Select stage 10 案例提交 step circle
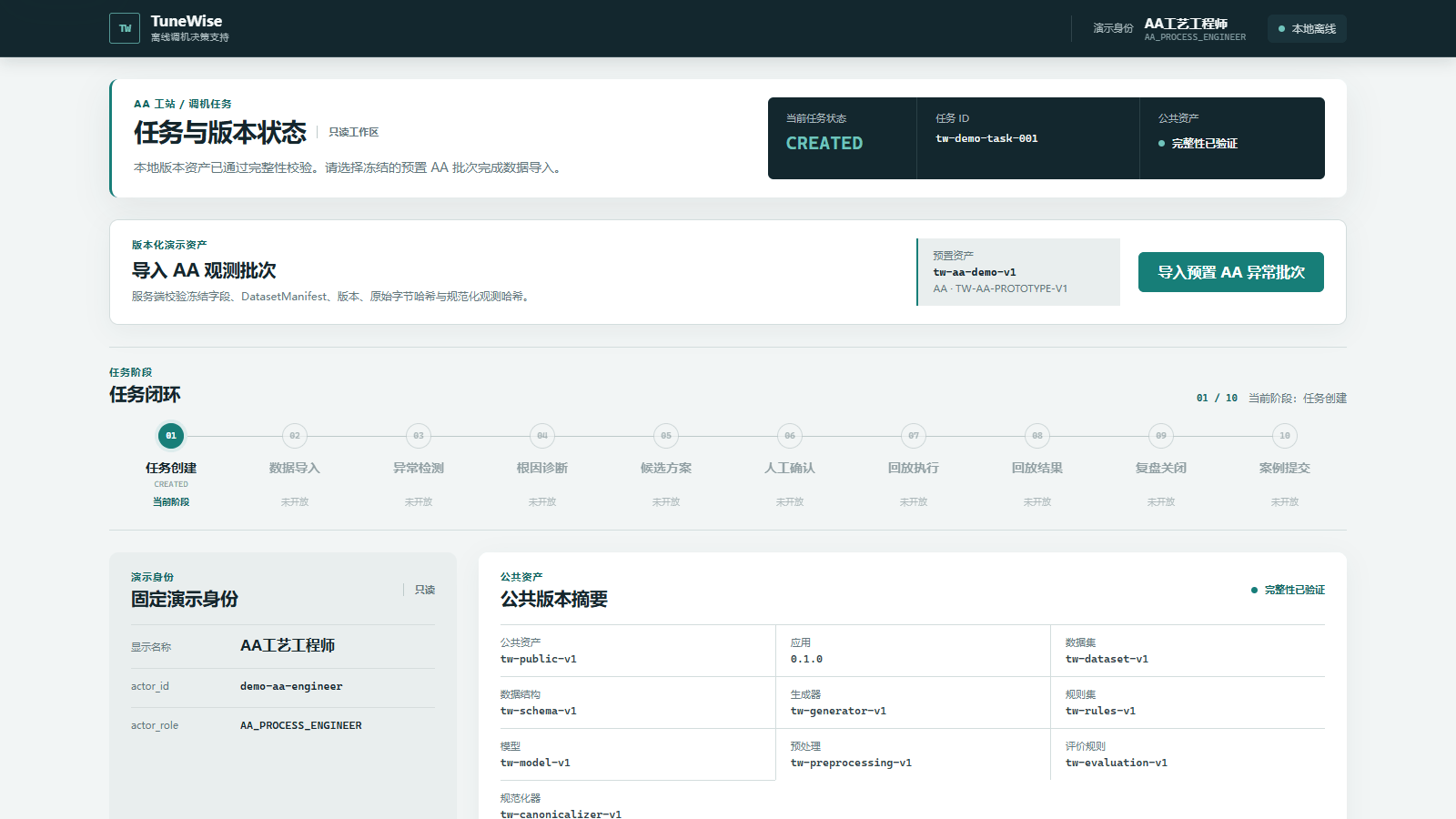 (1285, 436)
